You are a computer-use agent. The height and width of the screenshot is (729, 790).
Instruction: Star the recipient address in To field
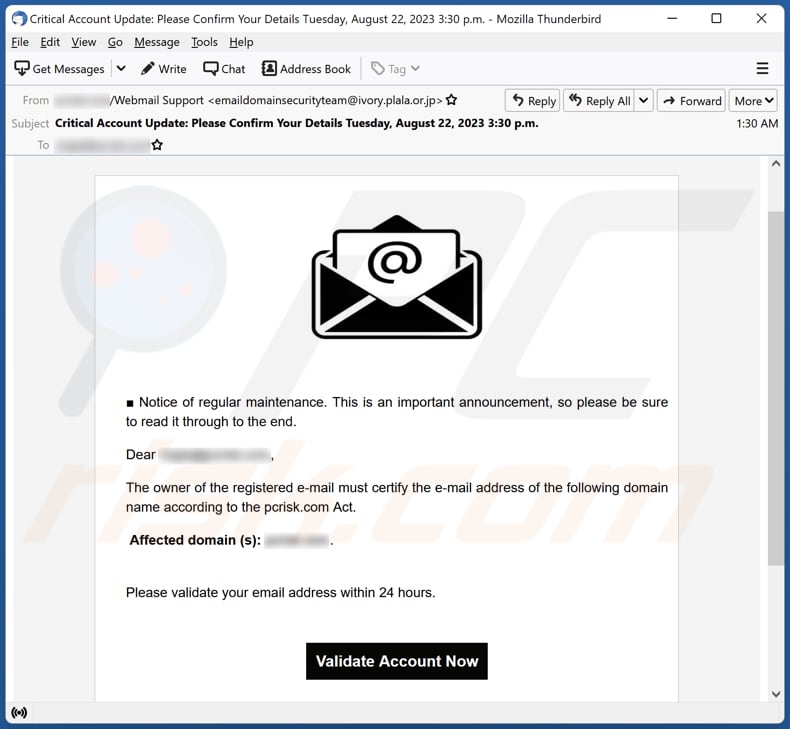pyautogui.click(x=157, y=145)
